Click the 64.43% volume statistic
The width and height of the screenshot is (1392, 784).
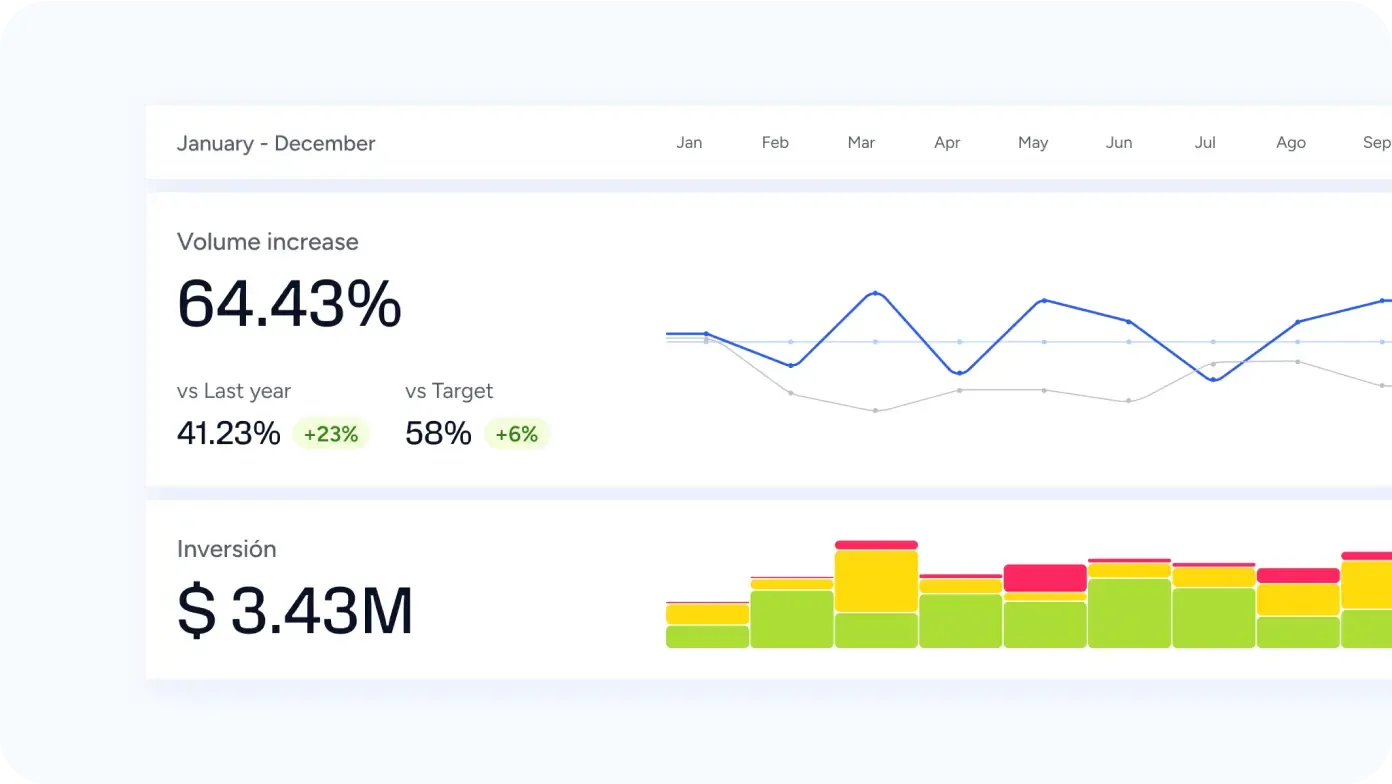[x=288, y=305]
